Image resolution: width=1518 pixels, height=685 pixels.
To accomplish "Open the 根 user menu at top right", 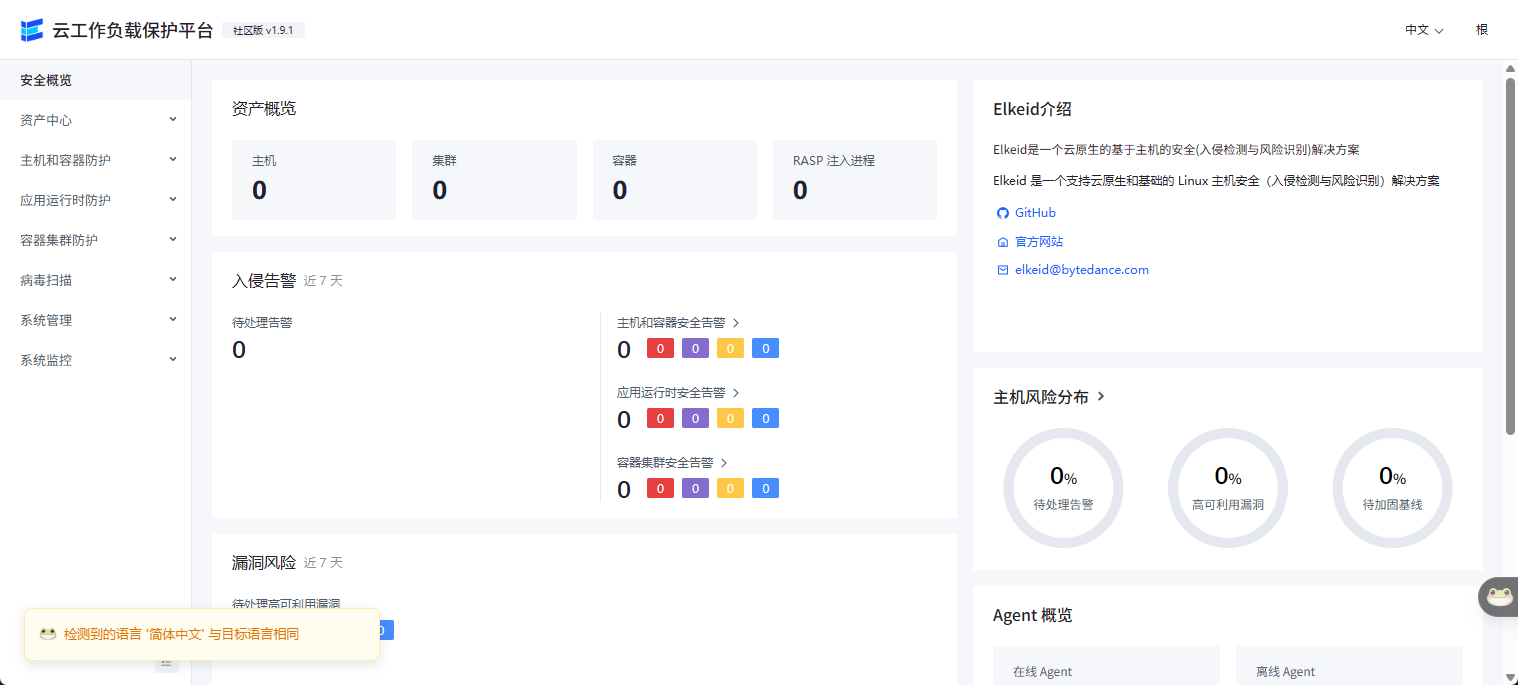I will [1482, 30].
